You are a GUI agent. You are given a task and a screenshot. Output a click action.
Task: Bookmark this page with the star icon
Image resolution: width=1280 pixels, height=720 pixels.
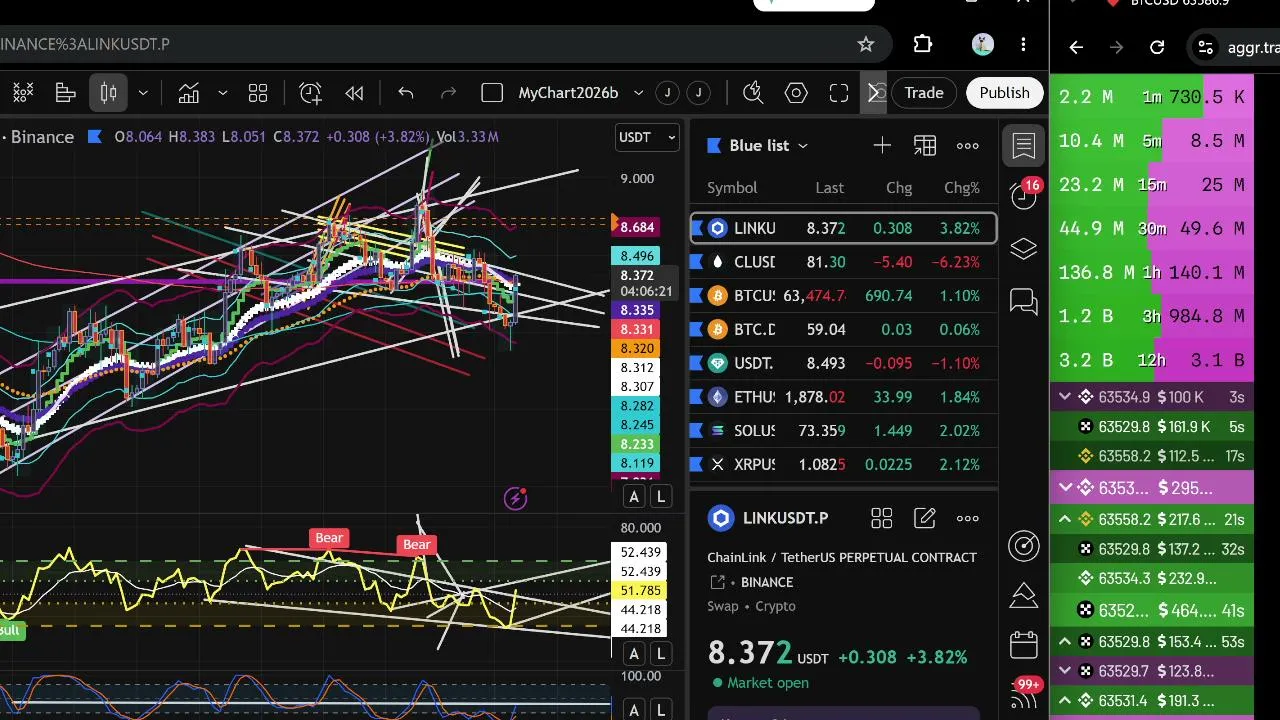point(866,44)
